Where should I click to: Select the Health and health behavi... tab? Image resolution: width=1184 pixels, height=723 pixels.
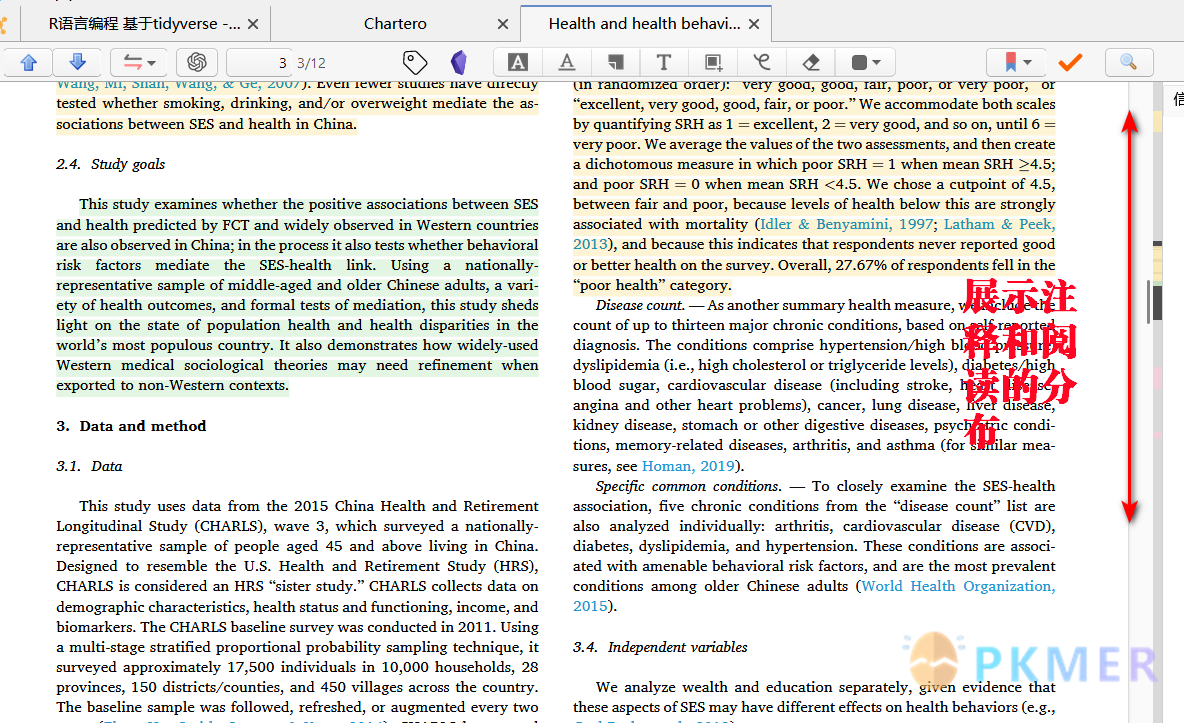pos(644,24)
